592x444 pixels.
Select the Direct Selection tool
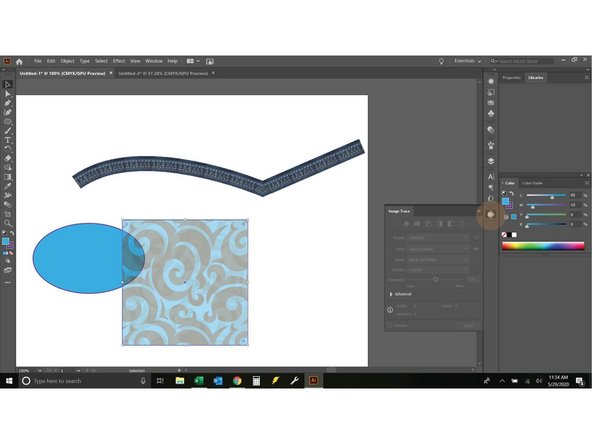[8, 94]
